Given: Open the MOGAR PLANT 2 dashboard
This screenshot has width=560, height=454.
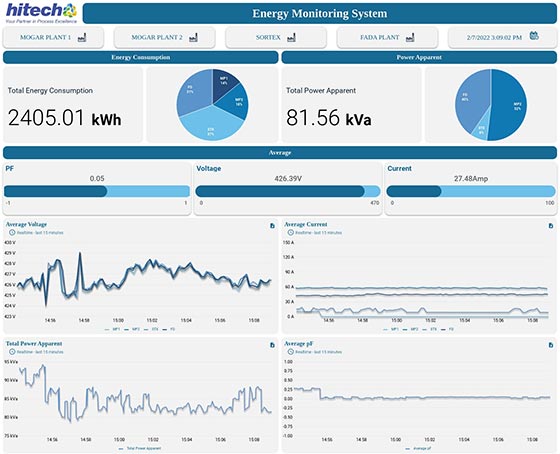Looking at the screenshot, I should [x=165, y=37].
